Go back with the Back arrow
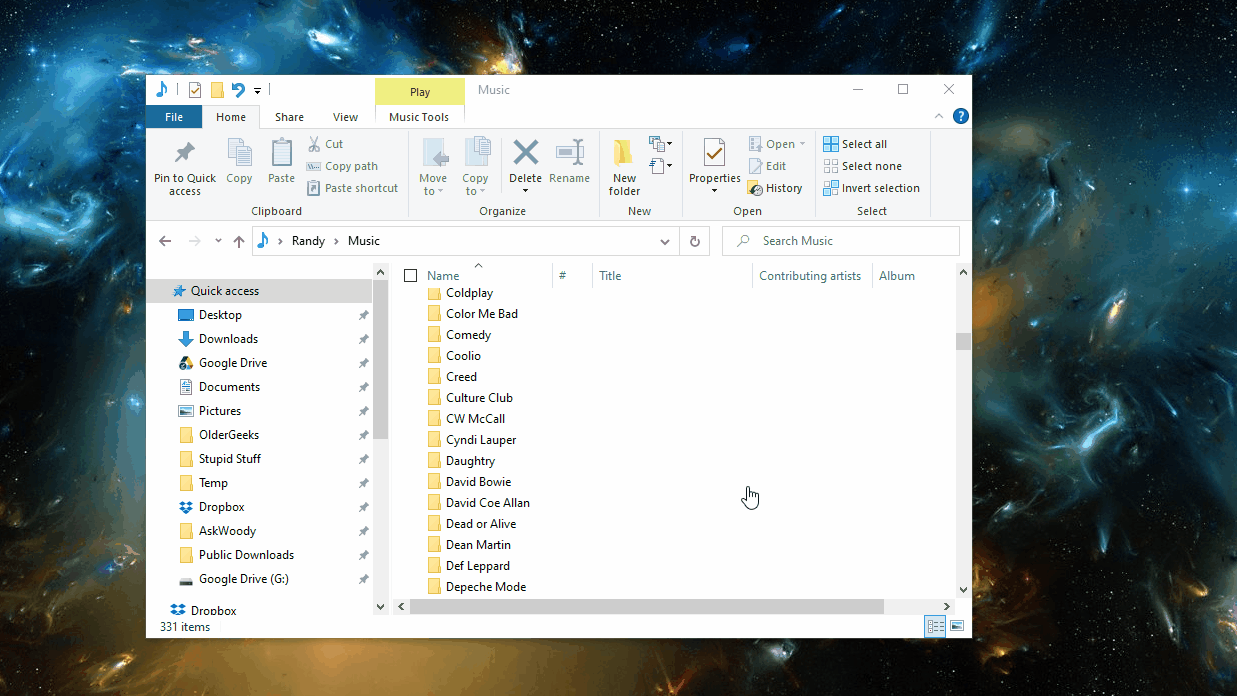Viewport: 1237px width, 696px height. click(166, 241)
